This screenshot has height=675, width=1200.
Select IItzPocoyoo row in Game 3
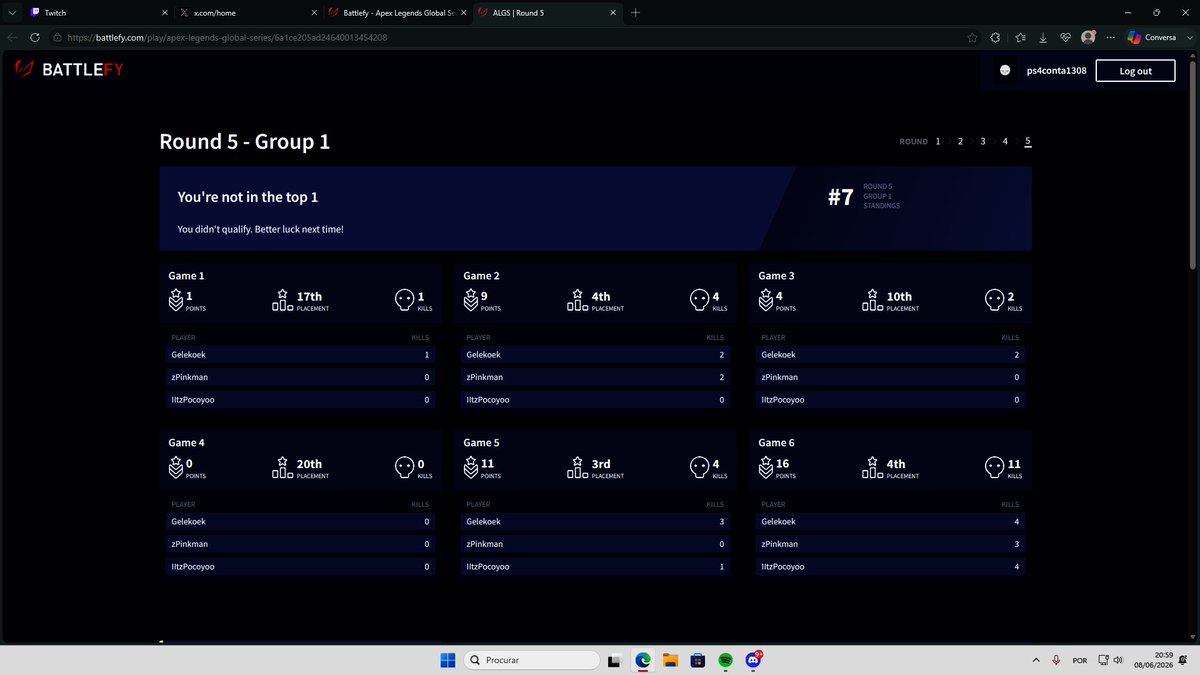[x=890, y=400]
